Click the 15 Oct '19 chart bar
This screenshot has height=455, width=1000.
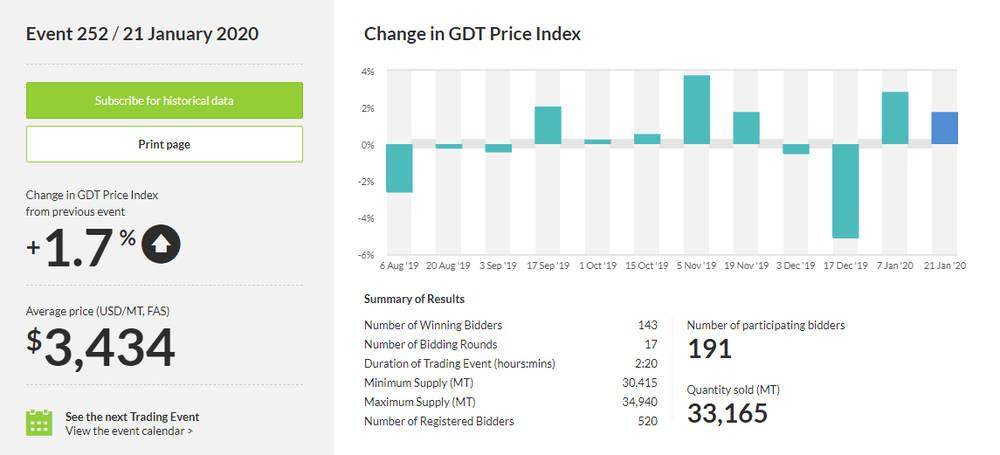pyautogui.click(x=647, y=139)
